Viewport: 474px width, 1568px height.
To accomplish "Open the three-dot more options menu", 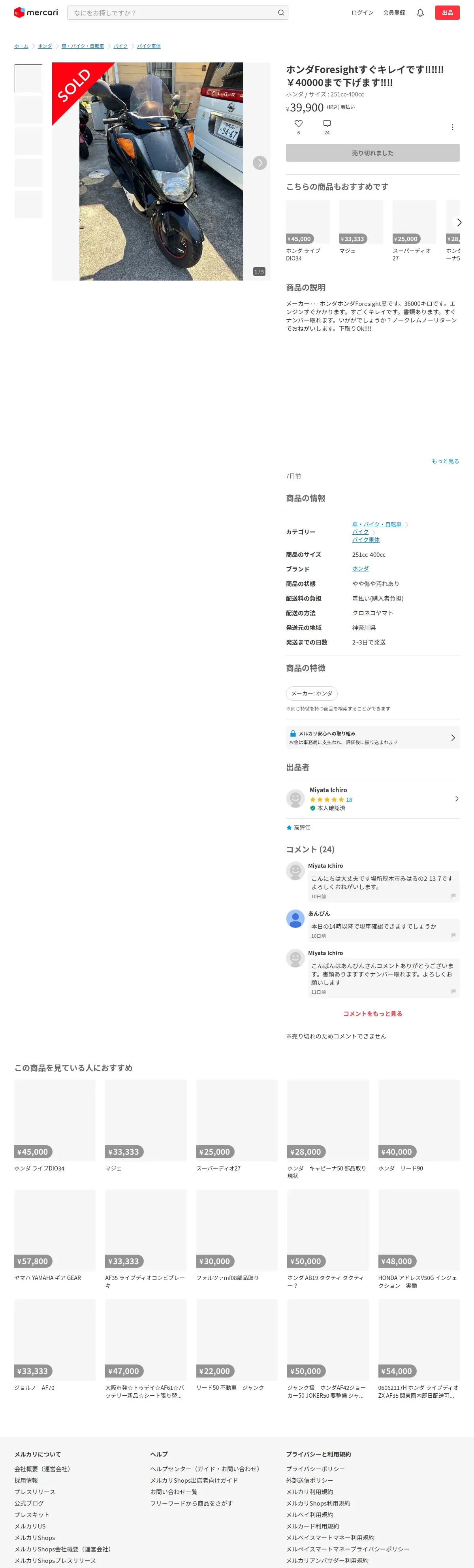I will click(452, 127).
